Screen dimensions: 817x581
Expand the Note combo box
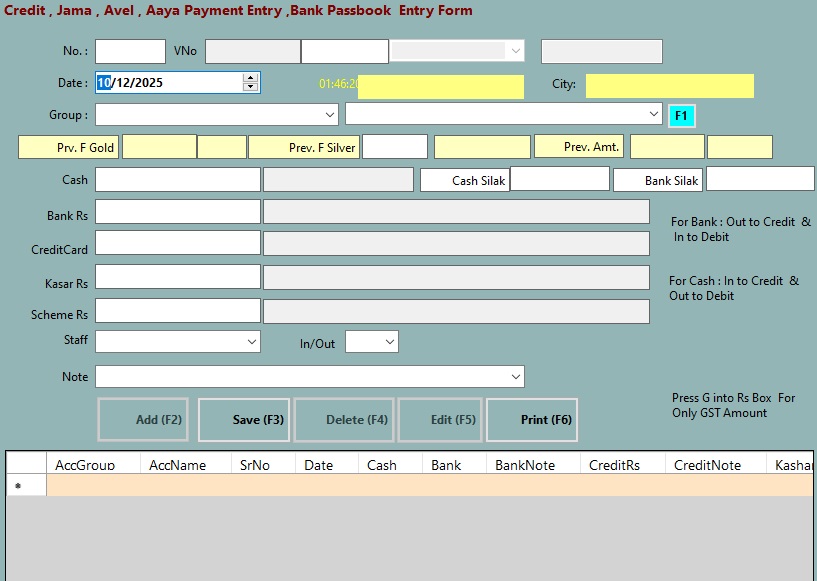coord(516,377)
